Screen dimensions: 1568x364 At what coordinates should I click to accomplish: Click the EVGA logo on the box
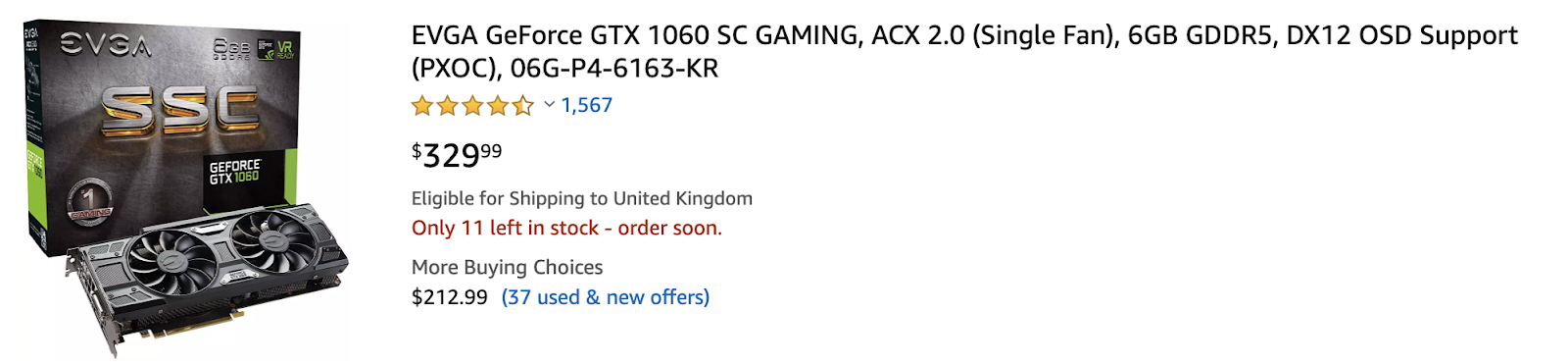(106, 45)
